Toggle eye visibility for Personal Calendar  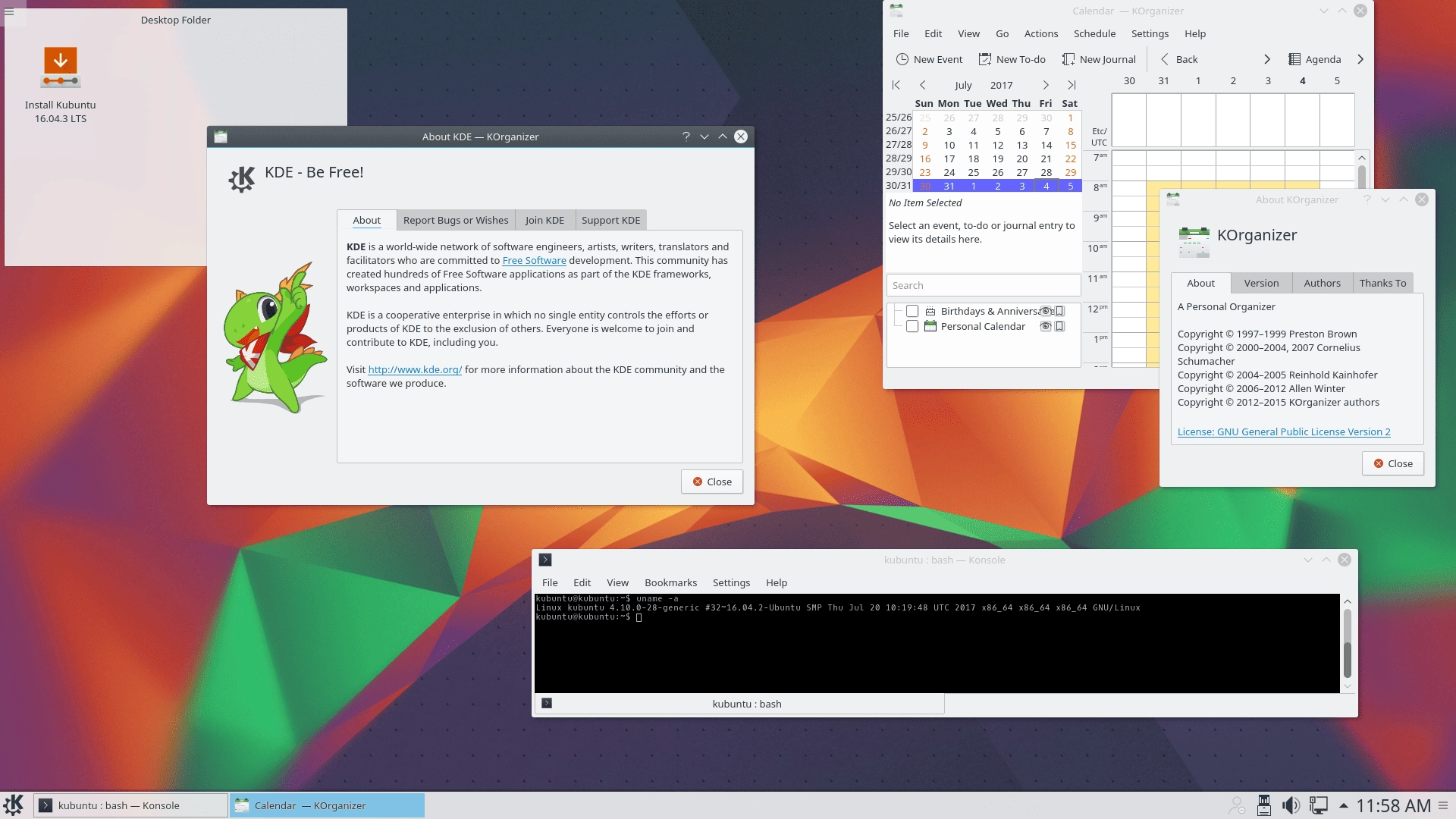(1046, 326)
